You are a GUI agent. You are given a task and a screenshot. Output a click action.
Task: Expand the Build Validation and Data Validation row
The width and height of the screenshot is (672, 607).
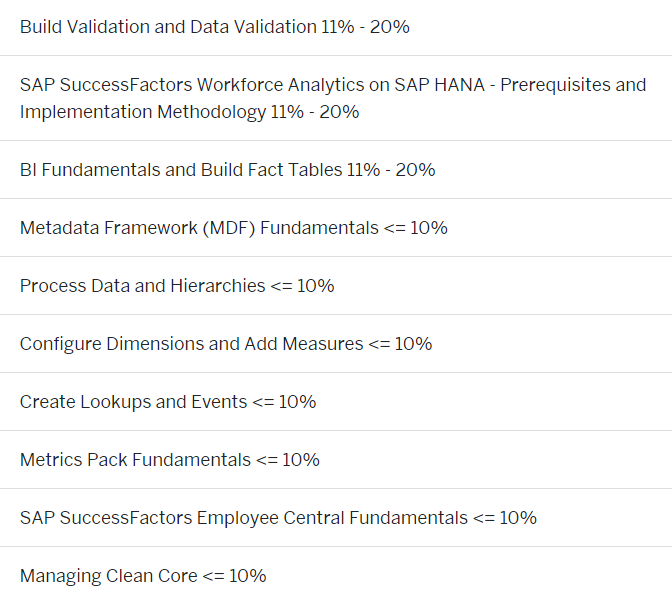point(336,27)
